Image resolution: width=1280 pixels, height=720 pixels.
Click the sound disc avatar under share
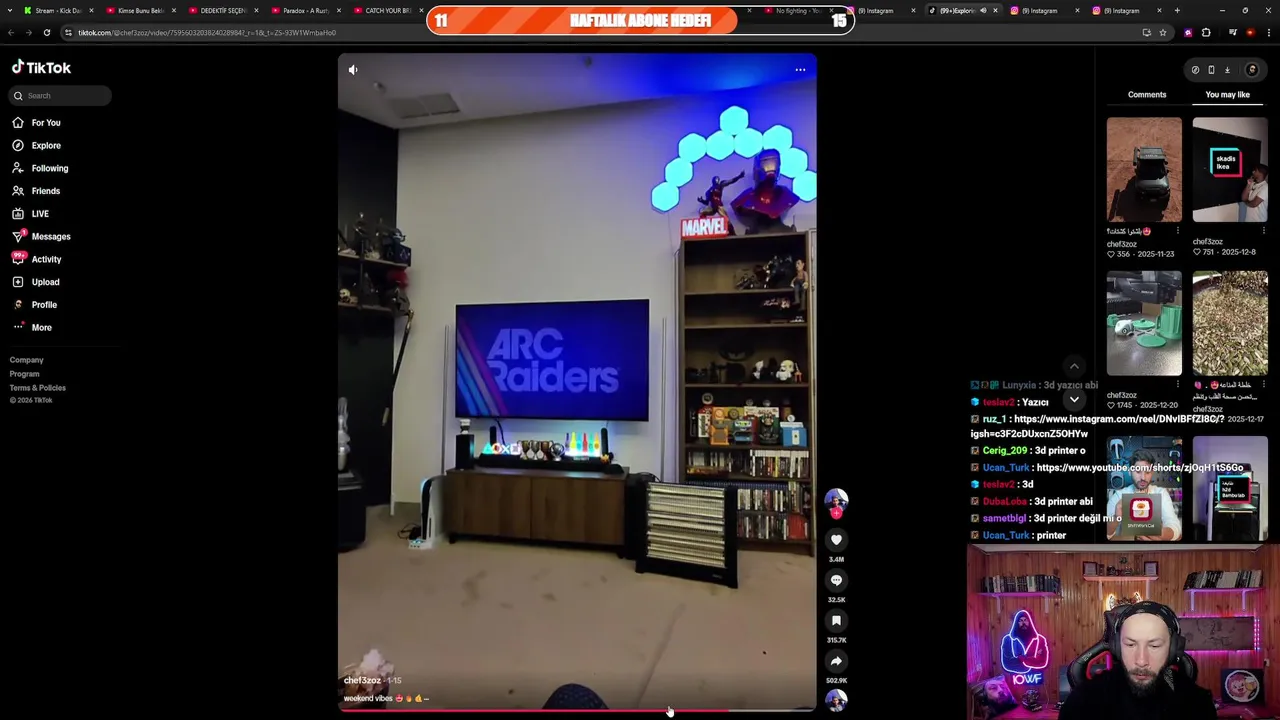[836, 700]
